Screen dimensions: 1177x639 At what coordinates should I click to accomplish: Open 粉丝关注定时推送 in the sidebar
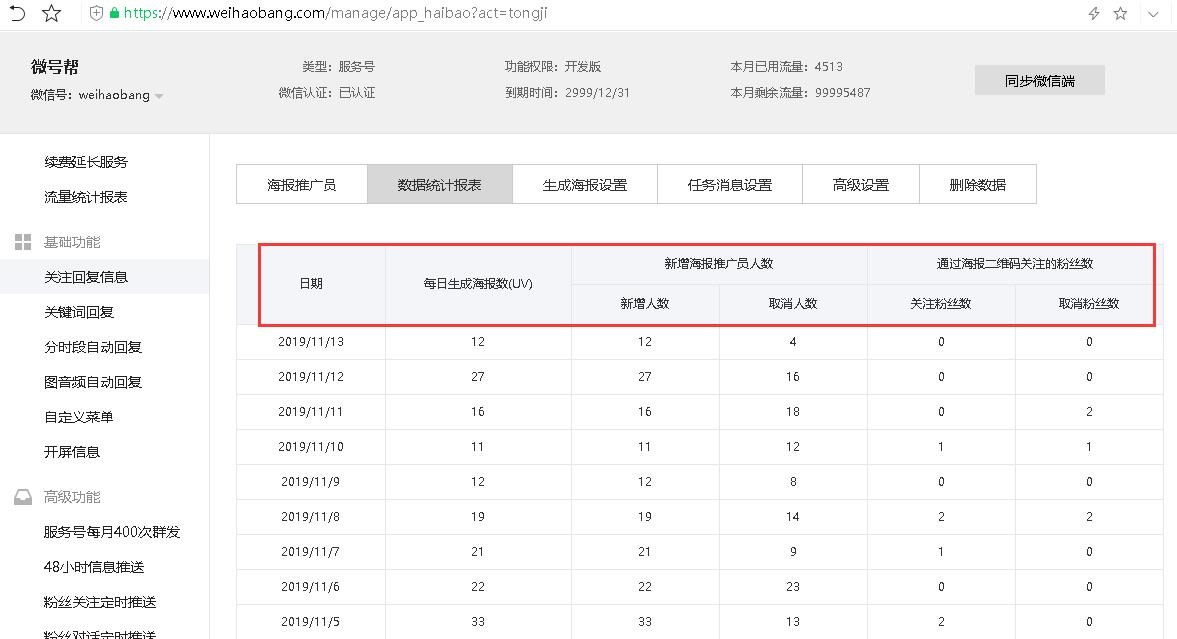tap(100, 602)
